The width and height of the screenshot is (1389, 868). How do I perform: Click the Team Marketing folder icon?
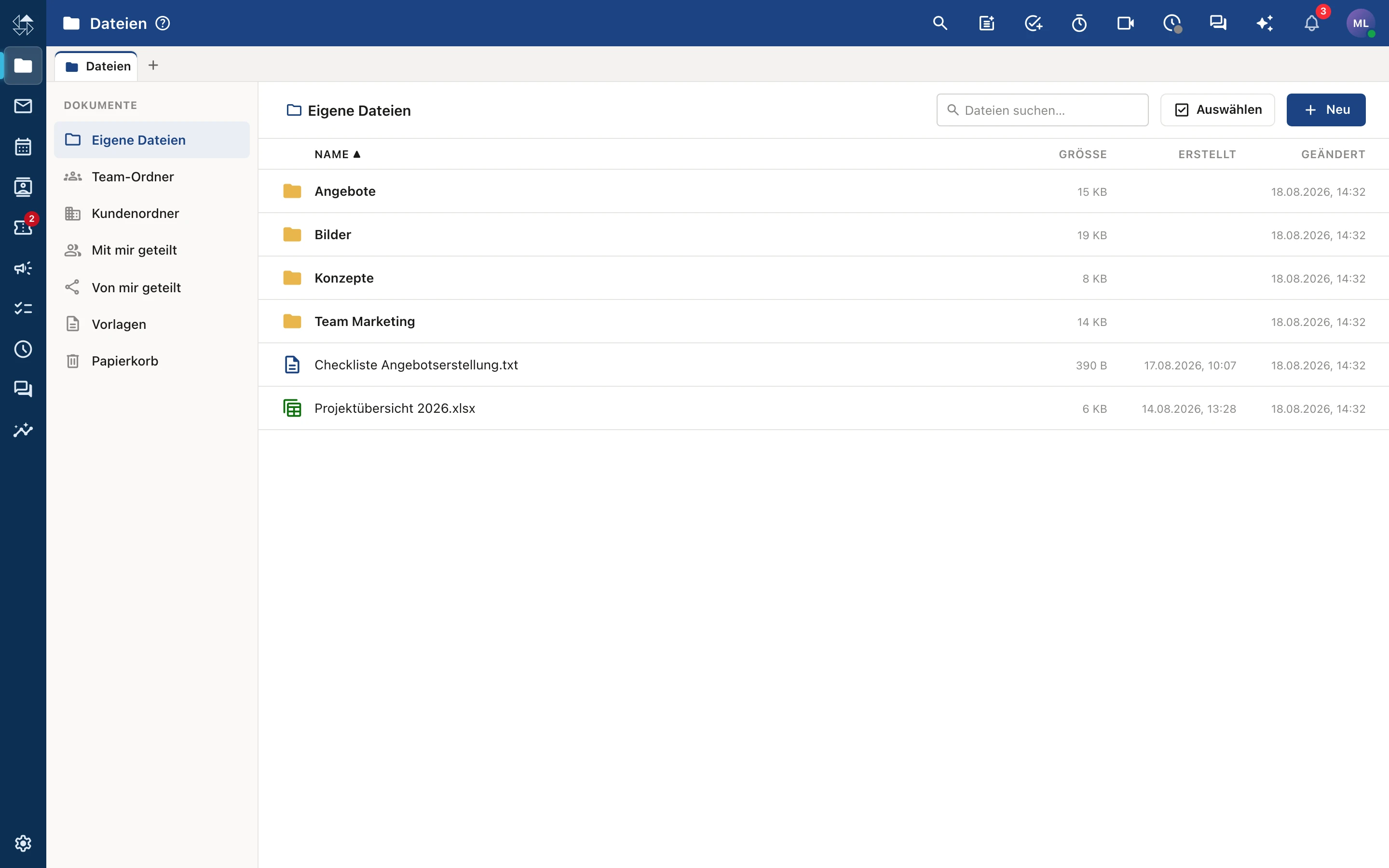pyautogui.click(x=292, y=322)
